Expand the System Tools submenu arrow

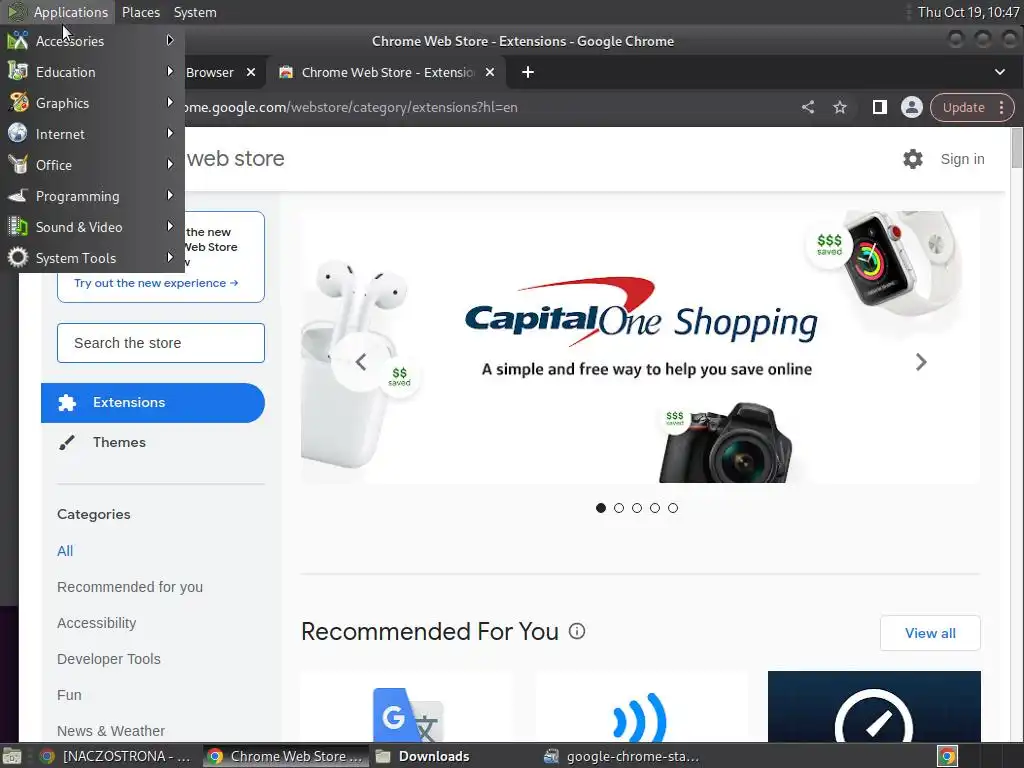click(x=170, y=257)
